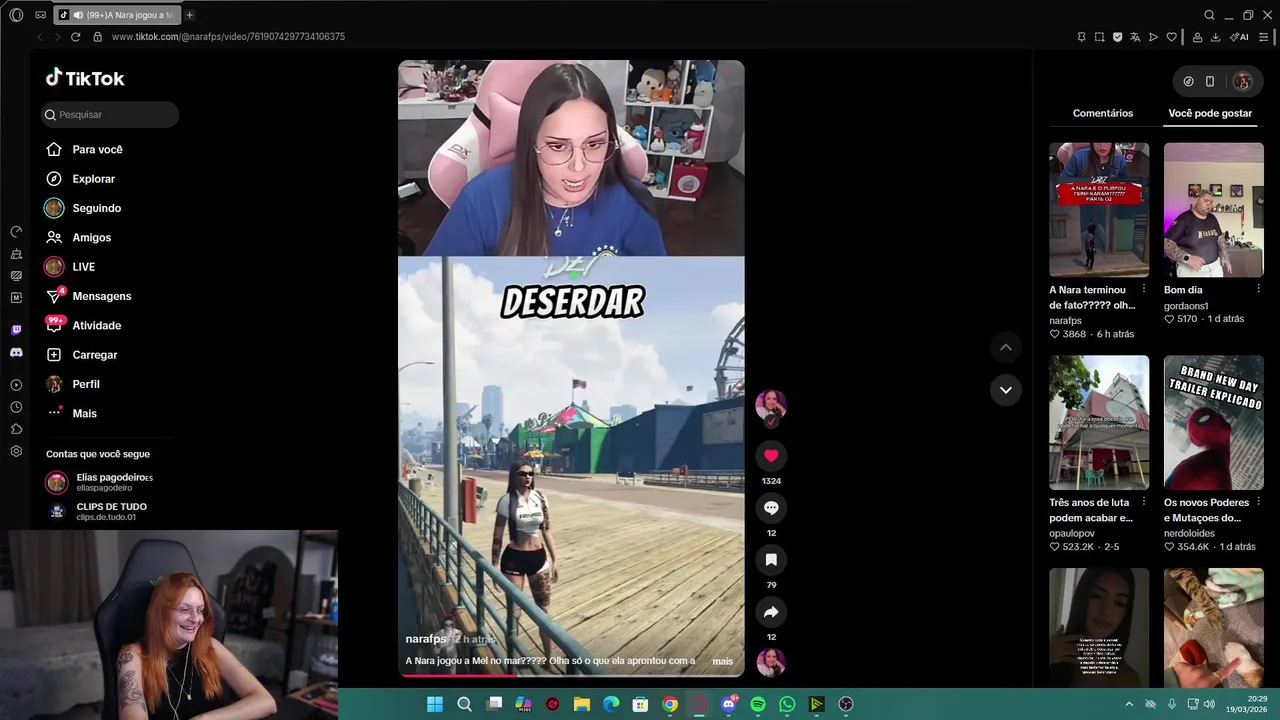Open 'A Nara terminou de fato' thumbnail
Image resolution: width=1280 pixels, height=720 pixels.
[1099, 210]
